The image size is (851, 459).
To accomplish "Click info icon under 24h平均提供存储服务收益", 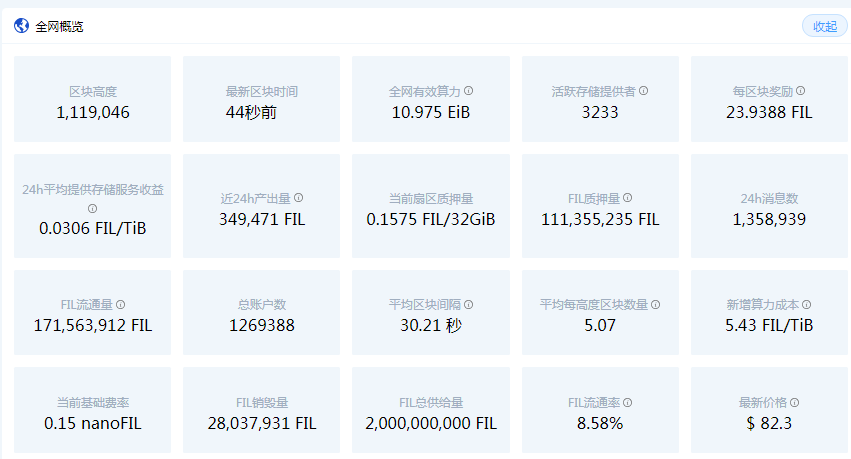I will (92, 208).
